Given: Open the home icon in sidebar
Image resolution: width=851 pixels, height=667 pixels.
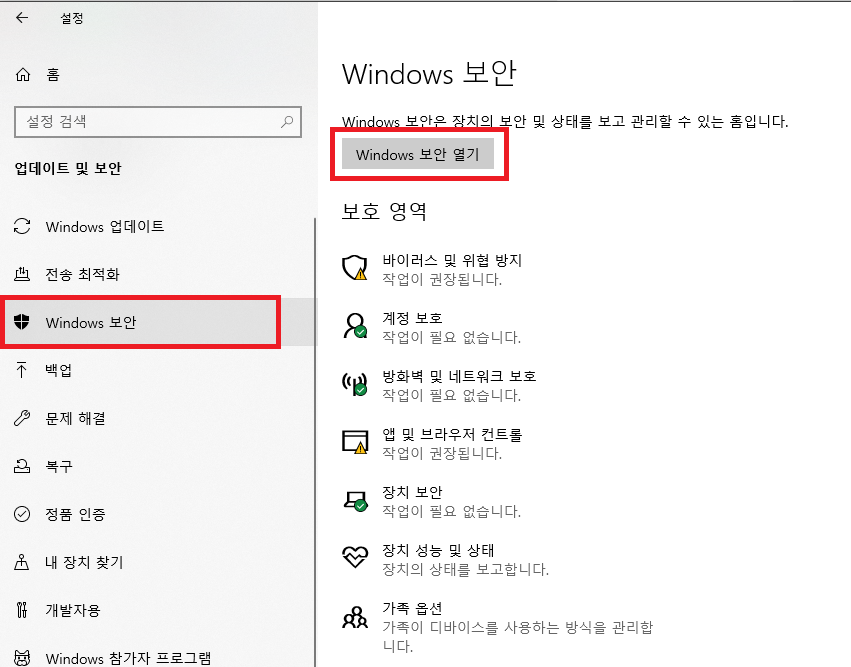Looking at the screenshot, I should click(22, 74).
